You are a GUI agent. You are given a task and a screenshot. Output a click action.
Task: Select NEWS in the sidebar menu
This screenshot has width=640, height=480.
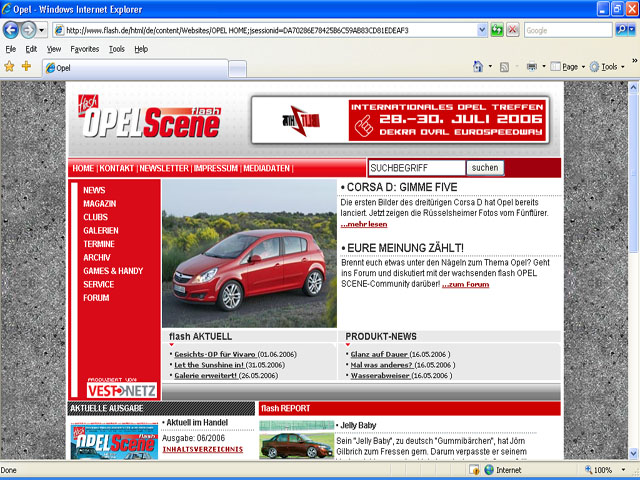(94, 190)
